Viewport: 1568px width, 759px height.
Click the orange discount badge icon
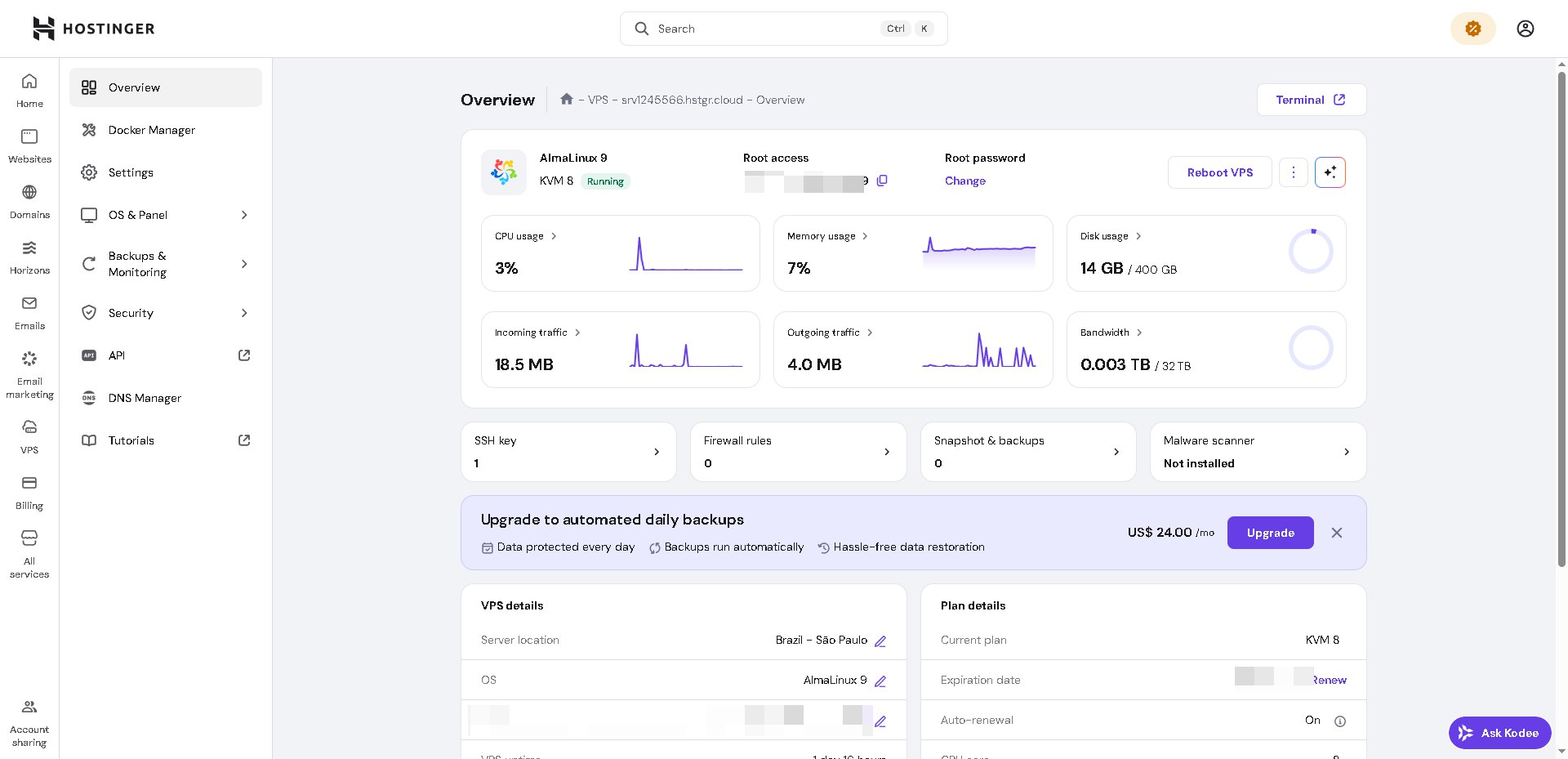[x=1472, y=29]
